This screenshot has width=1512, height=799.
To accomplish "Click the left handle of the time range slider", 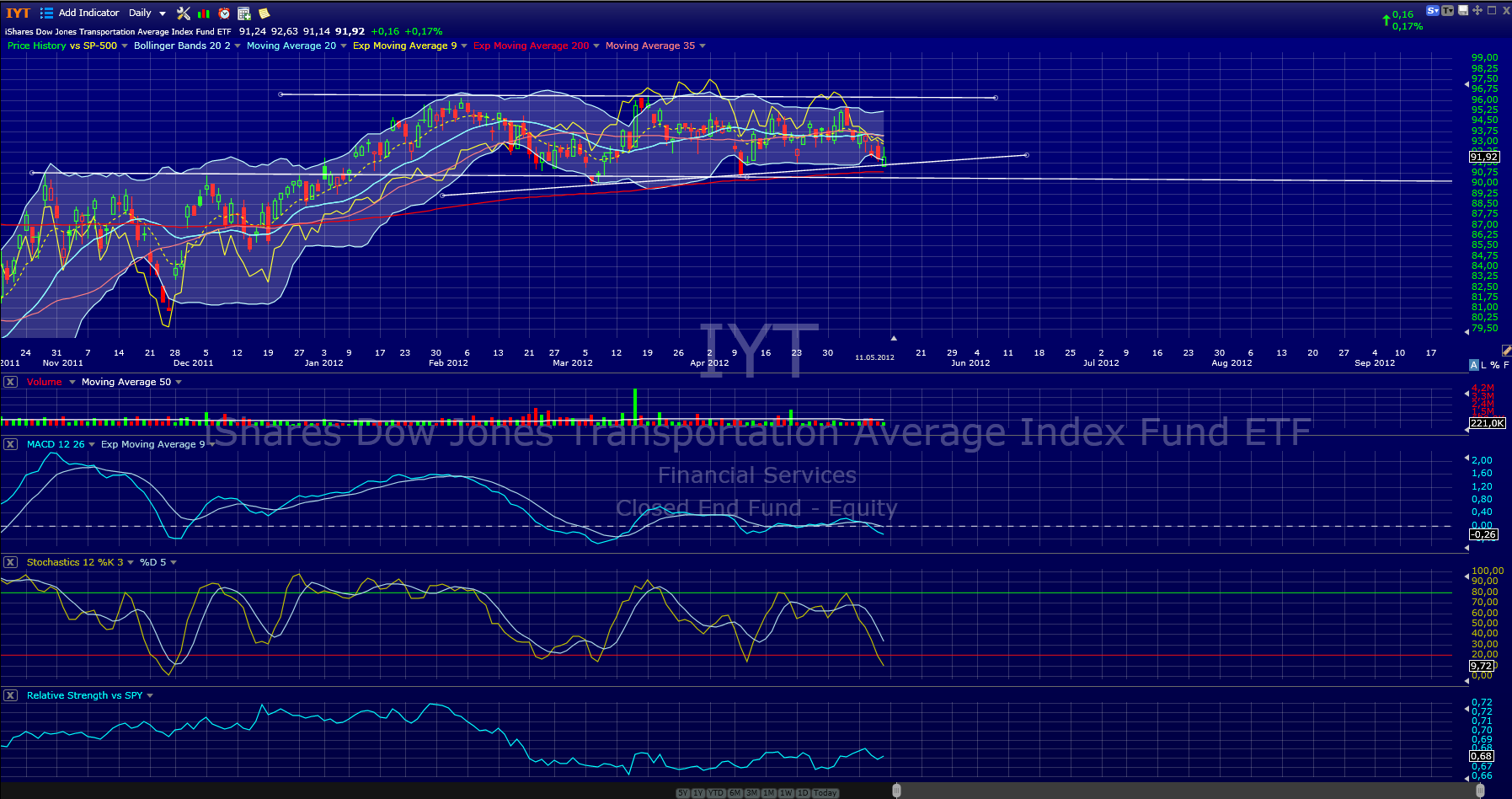I will click(897, 791).
